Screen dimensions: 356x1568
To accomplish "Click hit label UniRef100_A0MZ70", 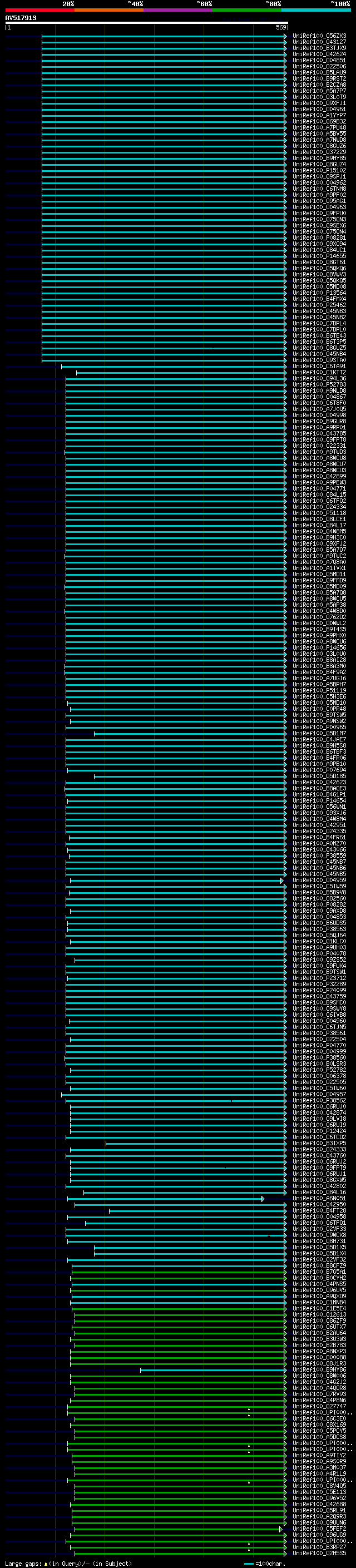I will pyautogui.click(x=319, y=844).
